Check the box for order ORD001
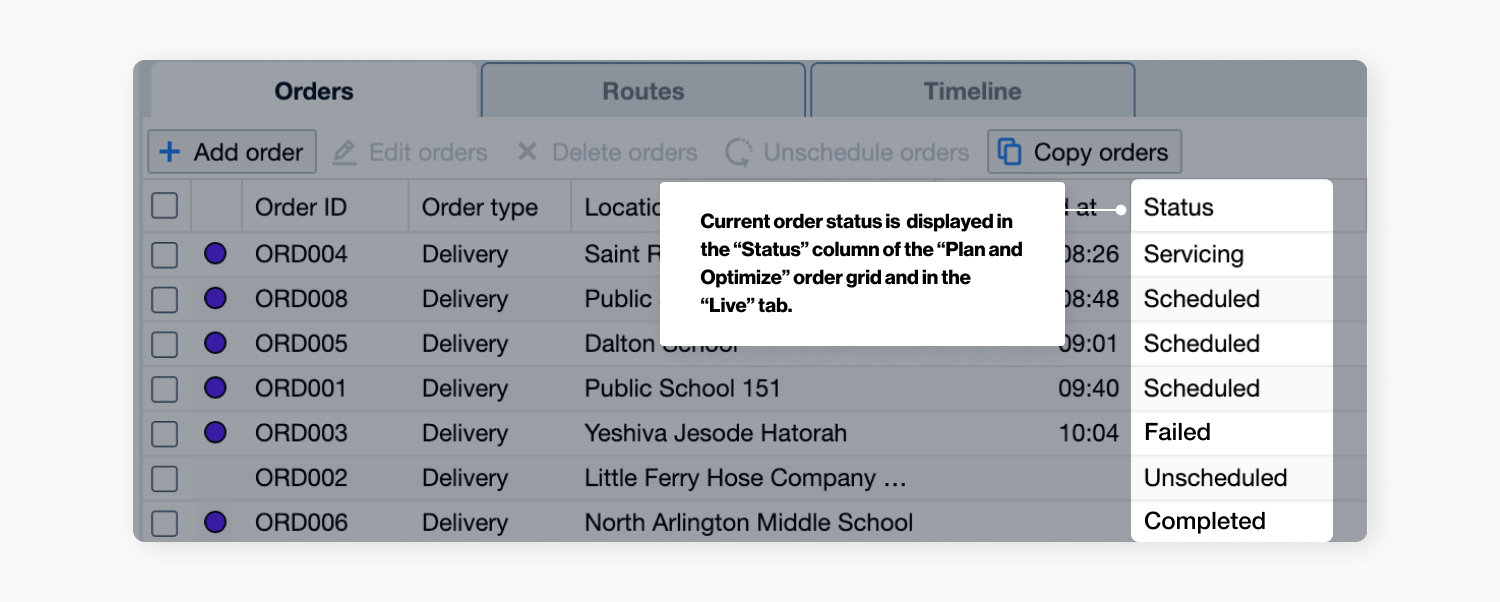 (x=164, y=388)
